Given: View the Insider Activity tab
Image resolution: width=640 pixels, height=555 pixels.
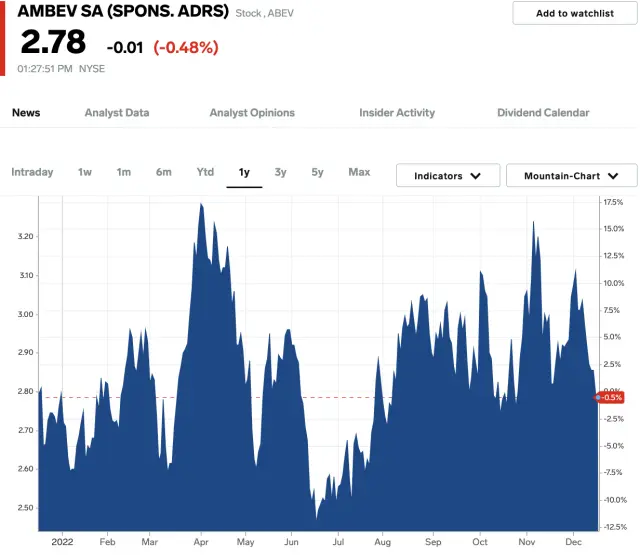Looking at the screenshot, I should click(x=397, y=113).
